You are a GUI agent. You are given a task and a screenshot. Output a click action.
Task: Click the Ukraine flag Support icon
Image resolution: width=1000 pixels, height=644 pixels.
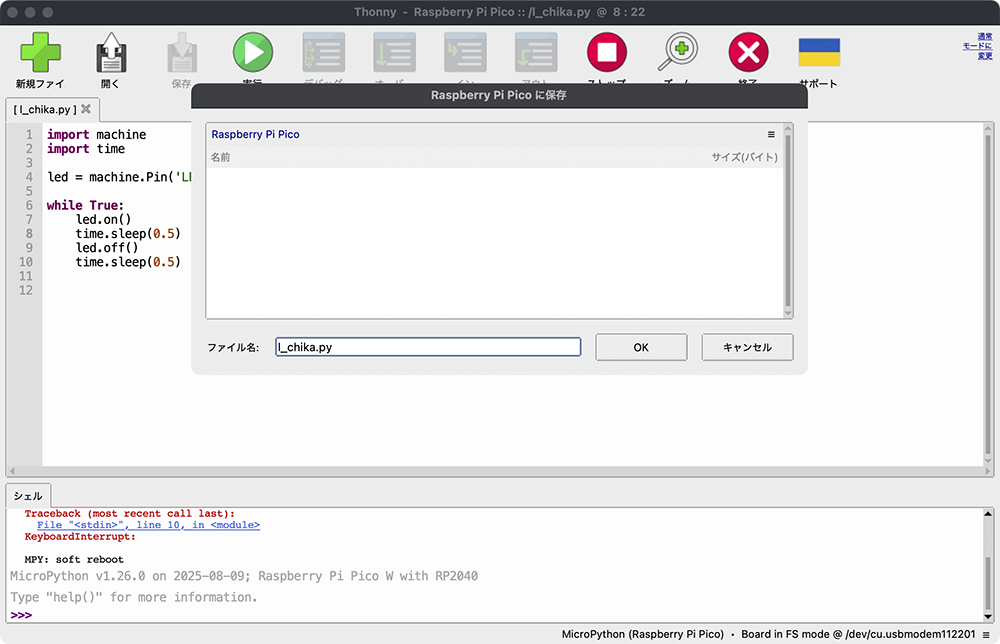coord(819,52)
